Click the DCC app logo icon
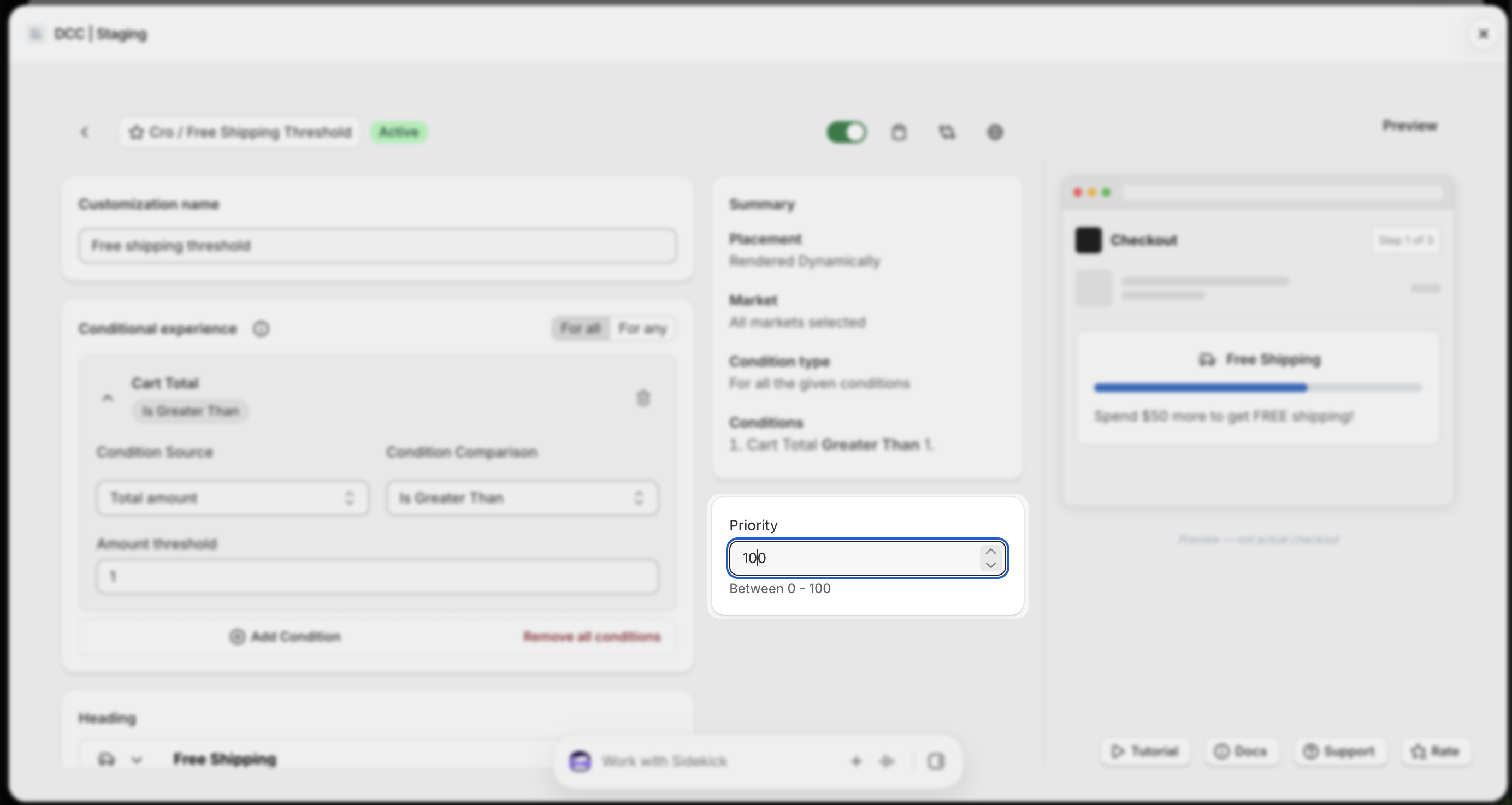 (x=36, y=34)
